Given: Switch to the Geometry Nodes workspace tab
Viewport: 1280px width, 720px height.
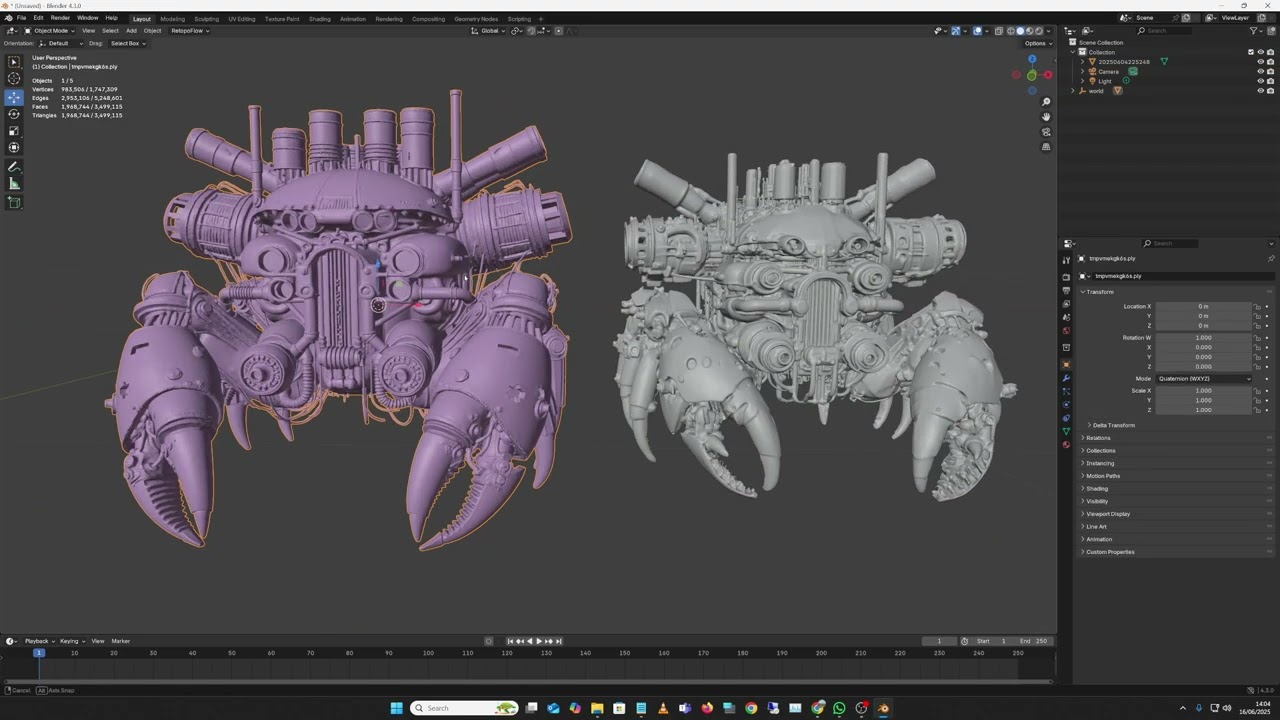Looking at the screenshot, I should click(x=476, y=19).
